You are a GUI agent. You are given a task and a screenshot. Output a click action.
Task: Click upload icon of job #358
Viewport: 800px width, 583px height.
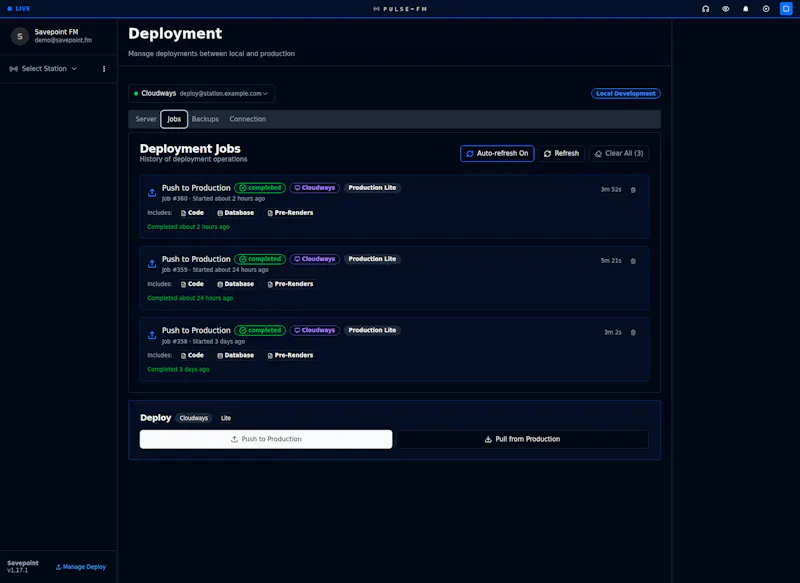(x=152, y=336)
